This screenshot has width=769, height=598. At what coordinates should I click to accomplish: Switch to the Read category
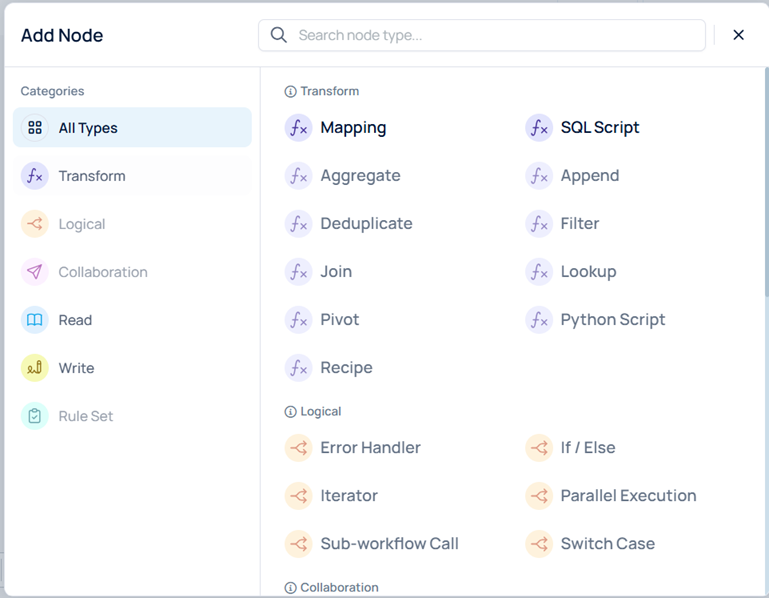tap(75, 320)
